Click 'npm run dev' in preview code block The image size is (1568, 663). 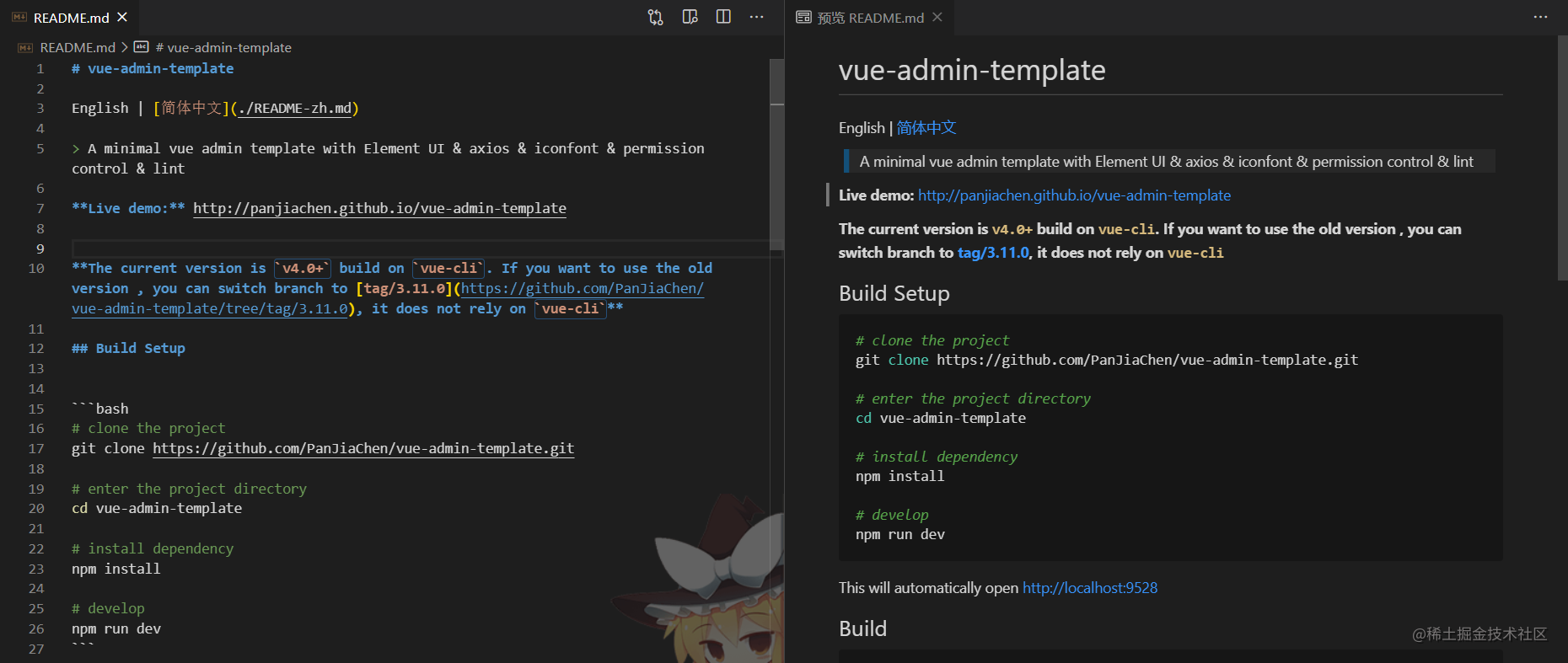pos(900,534)
